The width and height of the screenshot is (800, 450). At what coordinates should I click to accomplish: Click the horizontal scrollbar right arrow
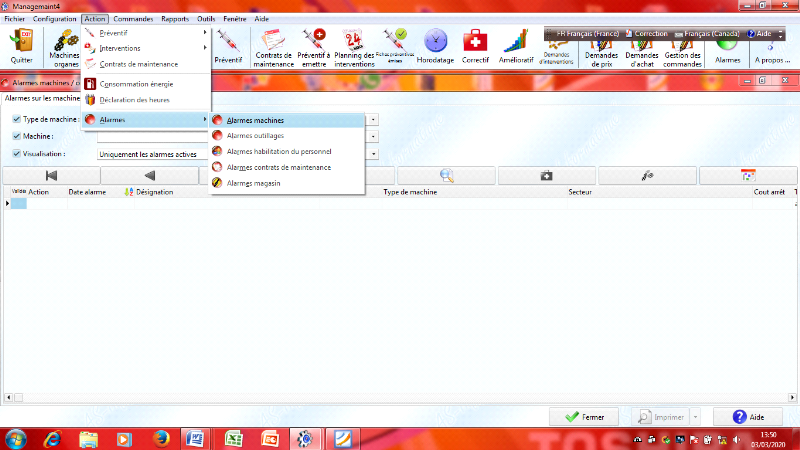(792, 397)
